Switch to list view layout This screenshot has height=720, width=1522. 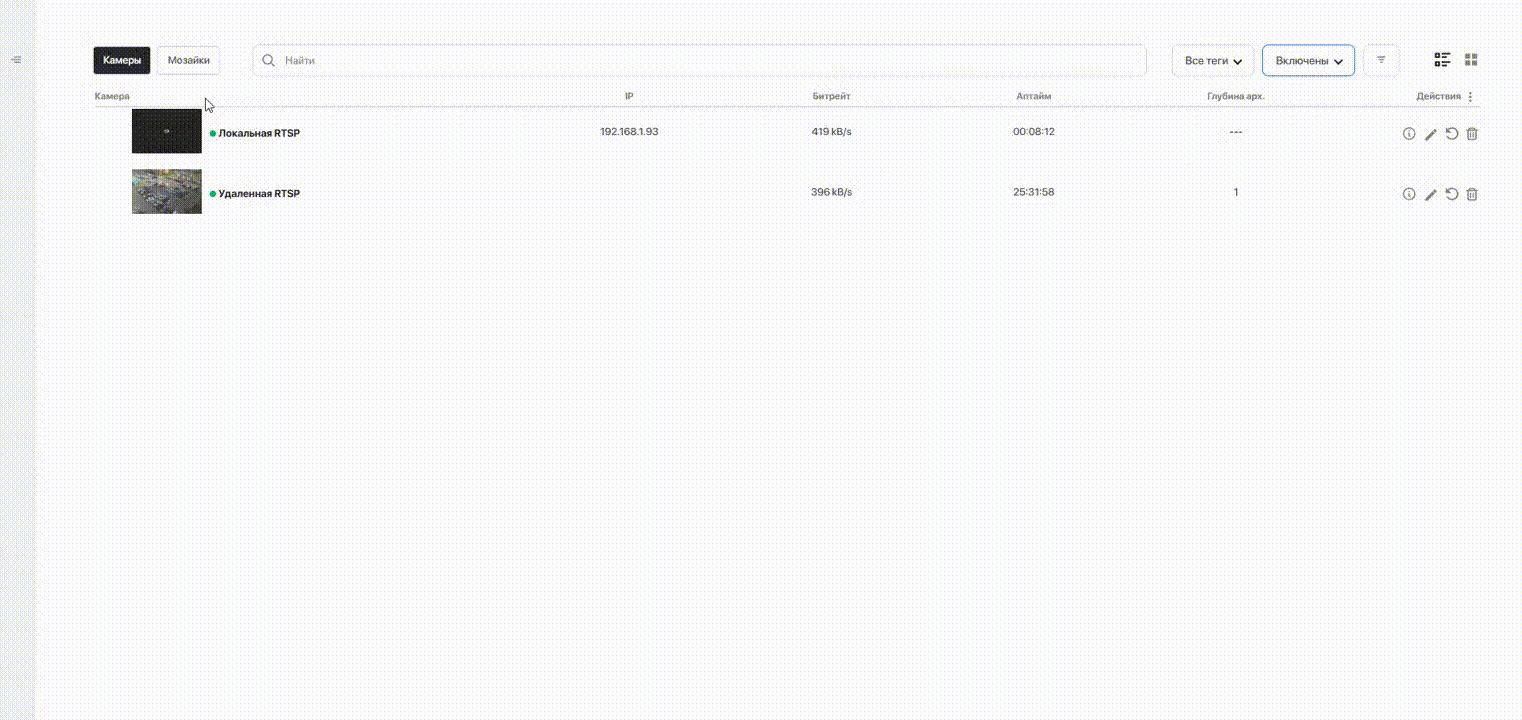coord(1442,60)
